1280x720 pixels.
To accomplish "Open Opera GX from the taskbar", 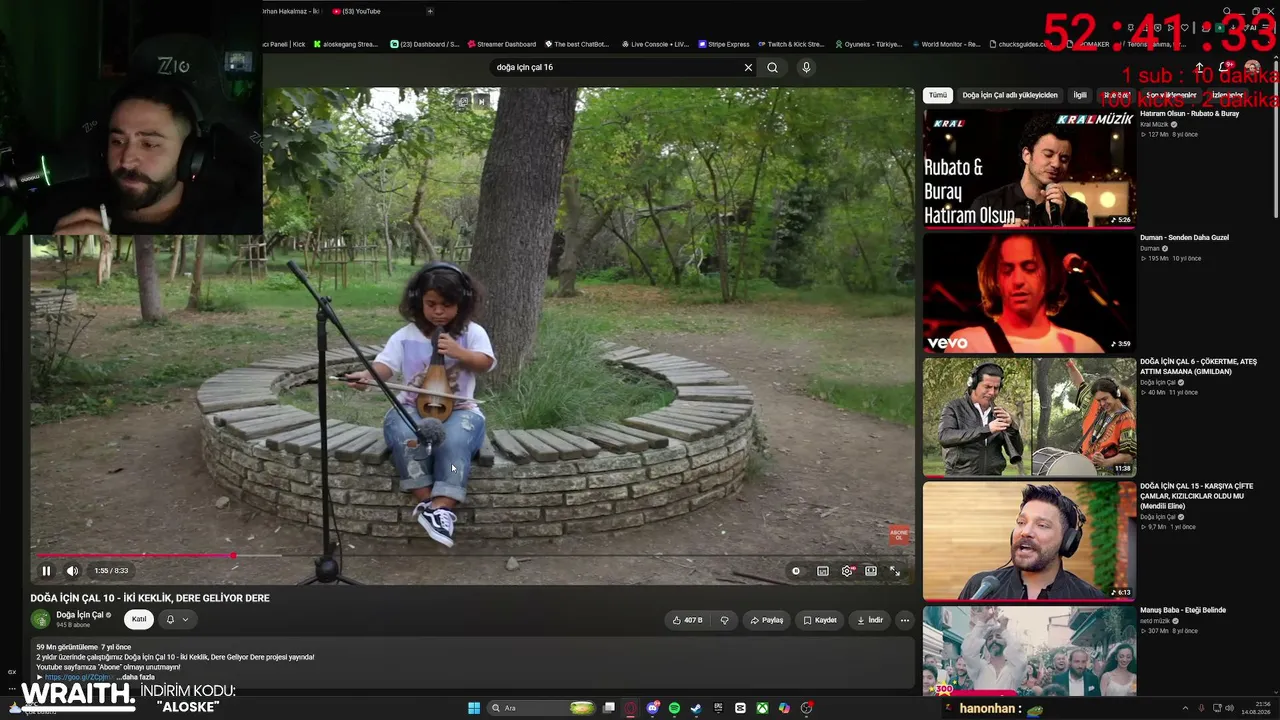I will [x=631, y=708].
